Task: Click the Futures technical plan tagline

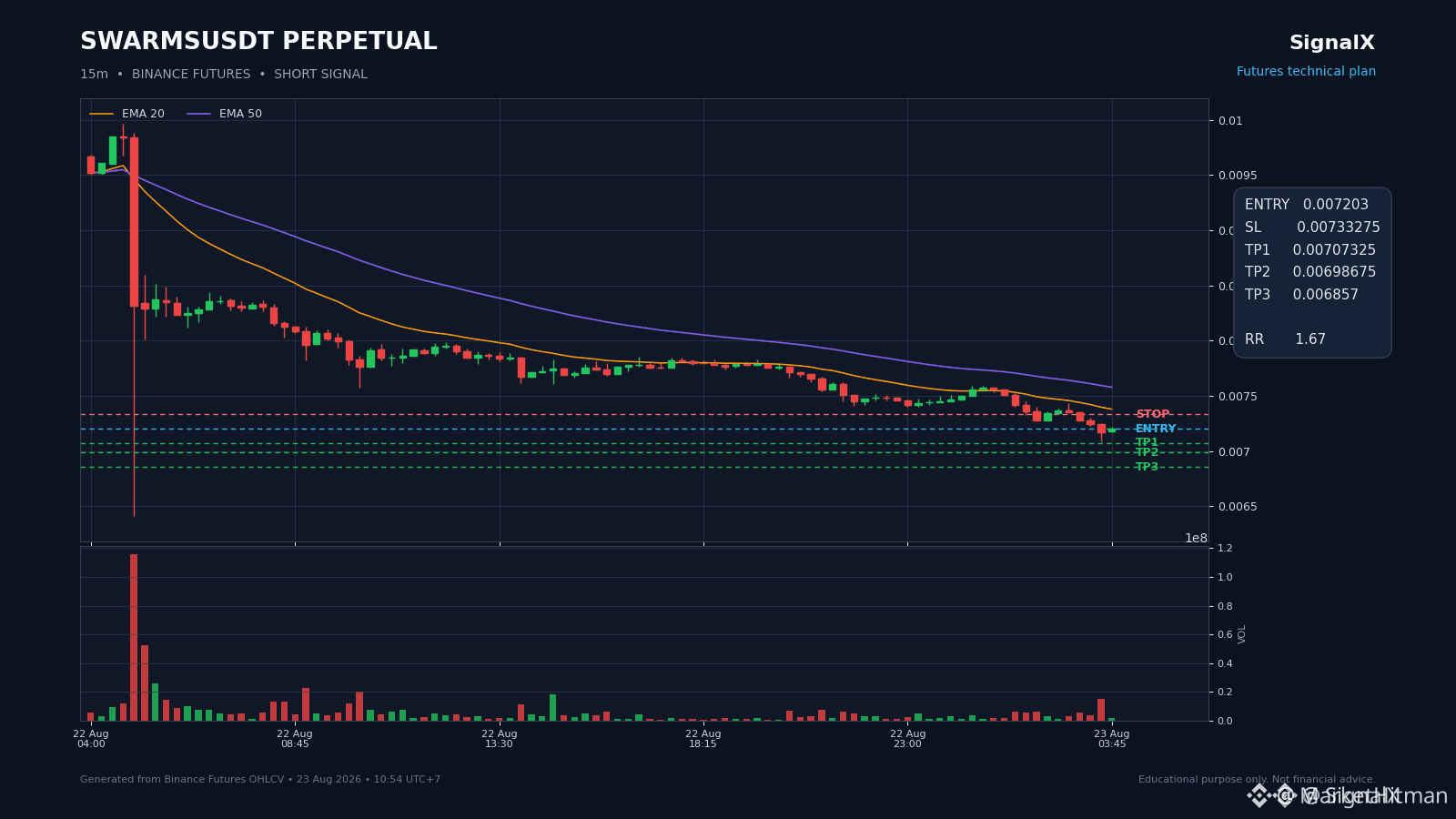Action: click(x=1306, y=72)
